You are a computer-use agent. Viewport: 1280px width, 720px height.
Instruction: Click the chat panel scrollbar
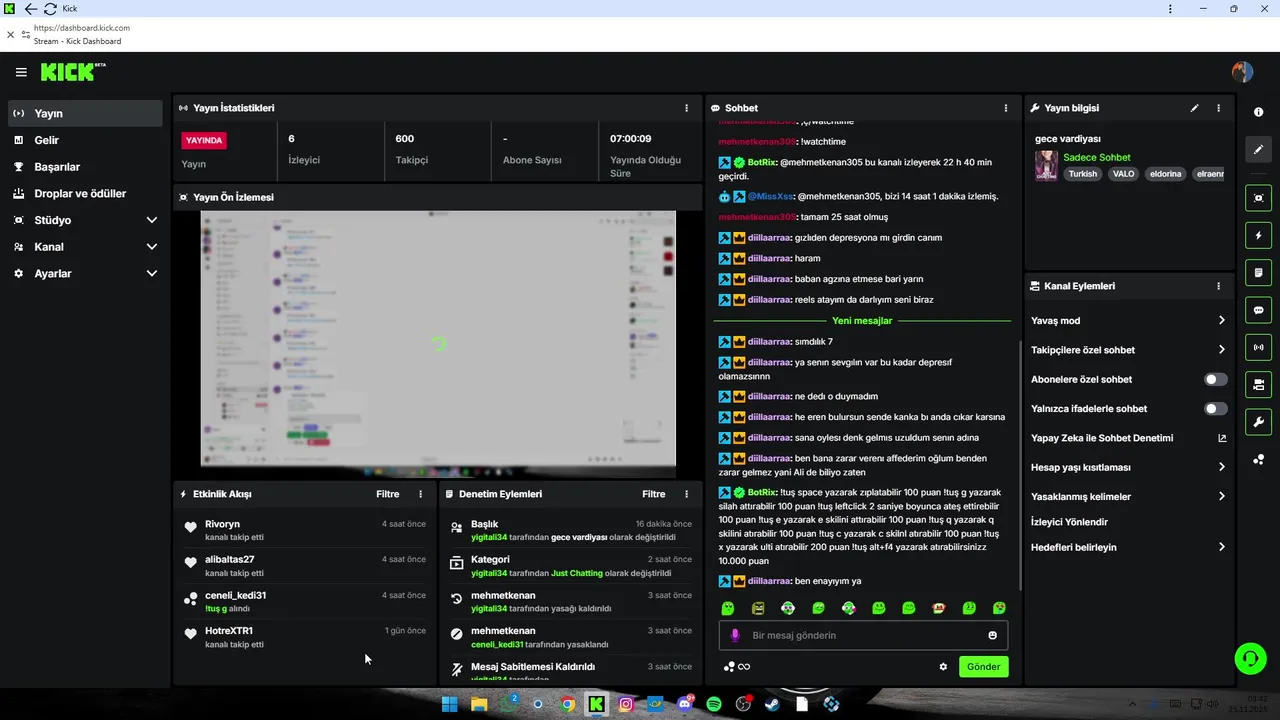click(x=1019, y=465)
